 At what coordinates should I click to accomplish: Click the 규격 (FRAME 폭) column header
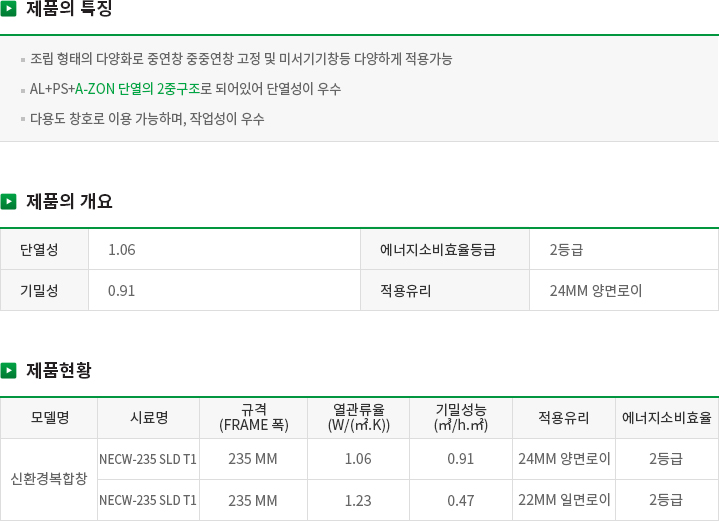pyautogui.click(x=254, y=417)
